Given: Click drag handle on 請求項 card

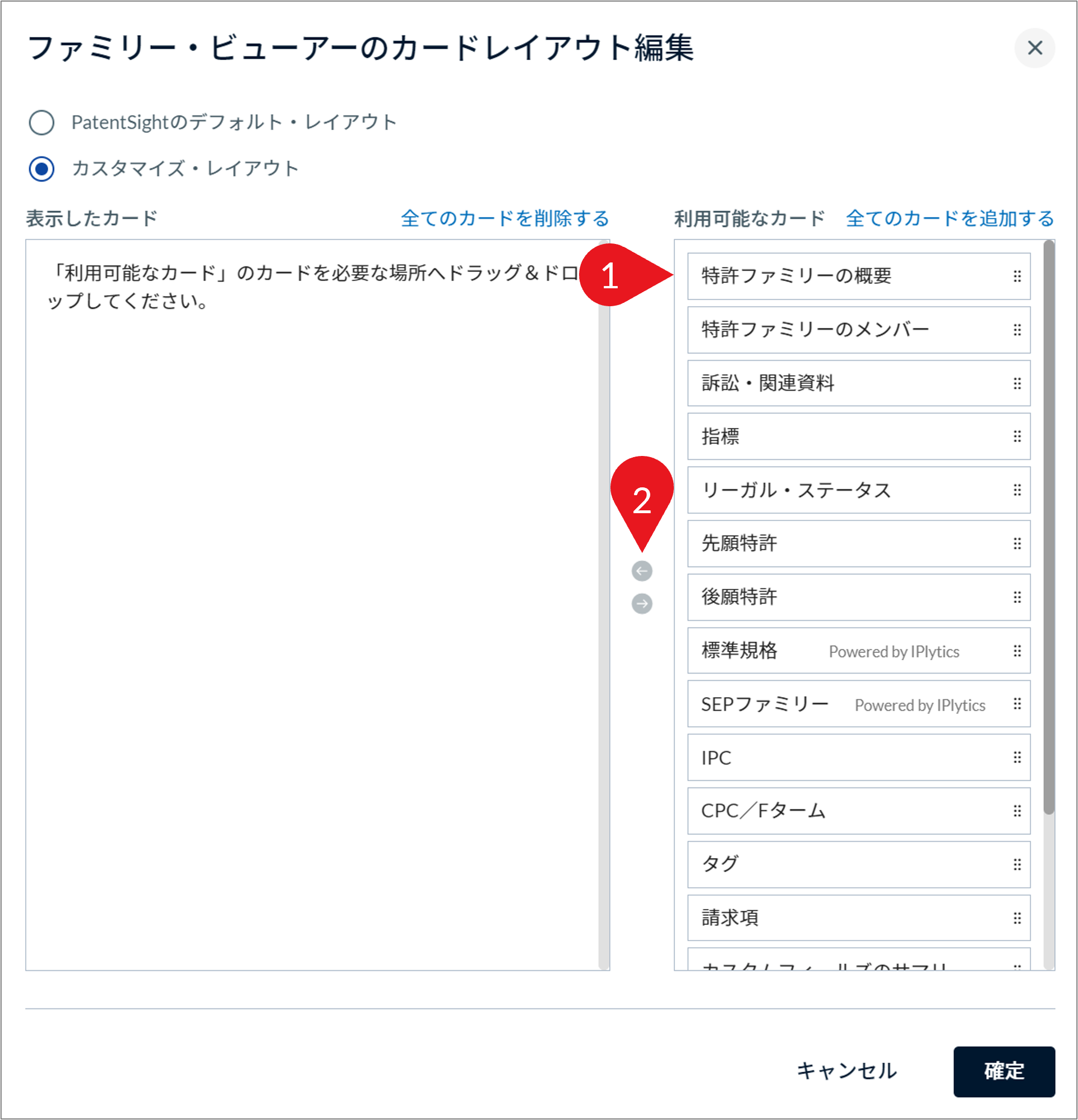Looking at the screenshot, I should tap(1017, 918).
